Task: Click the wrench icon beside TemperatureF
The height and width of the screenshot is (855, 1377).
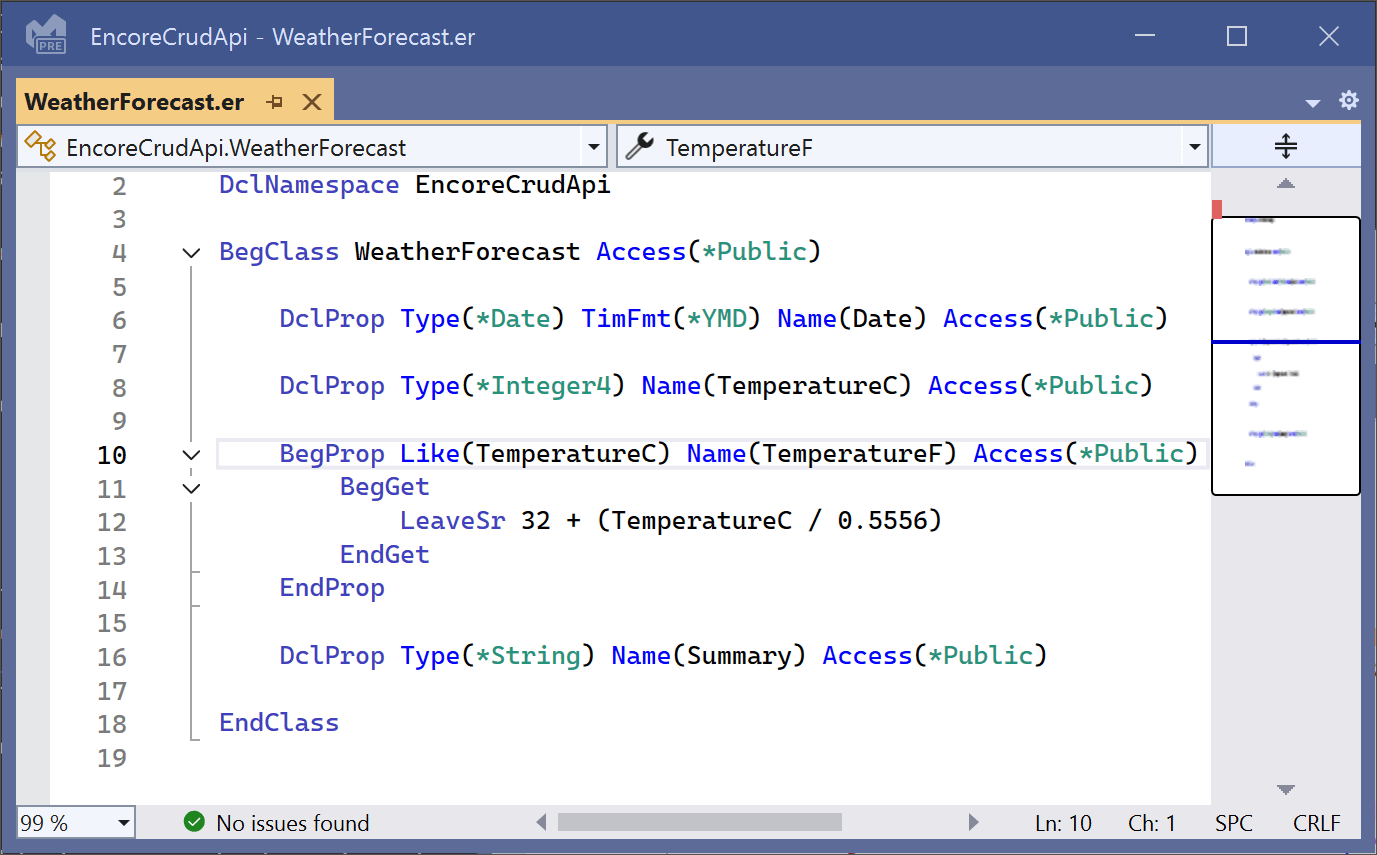Action: point(640,147)
